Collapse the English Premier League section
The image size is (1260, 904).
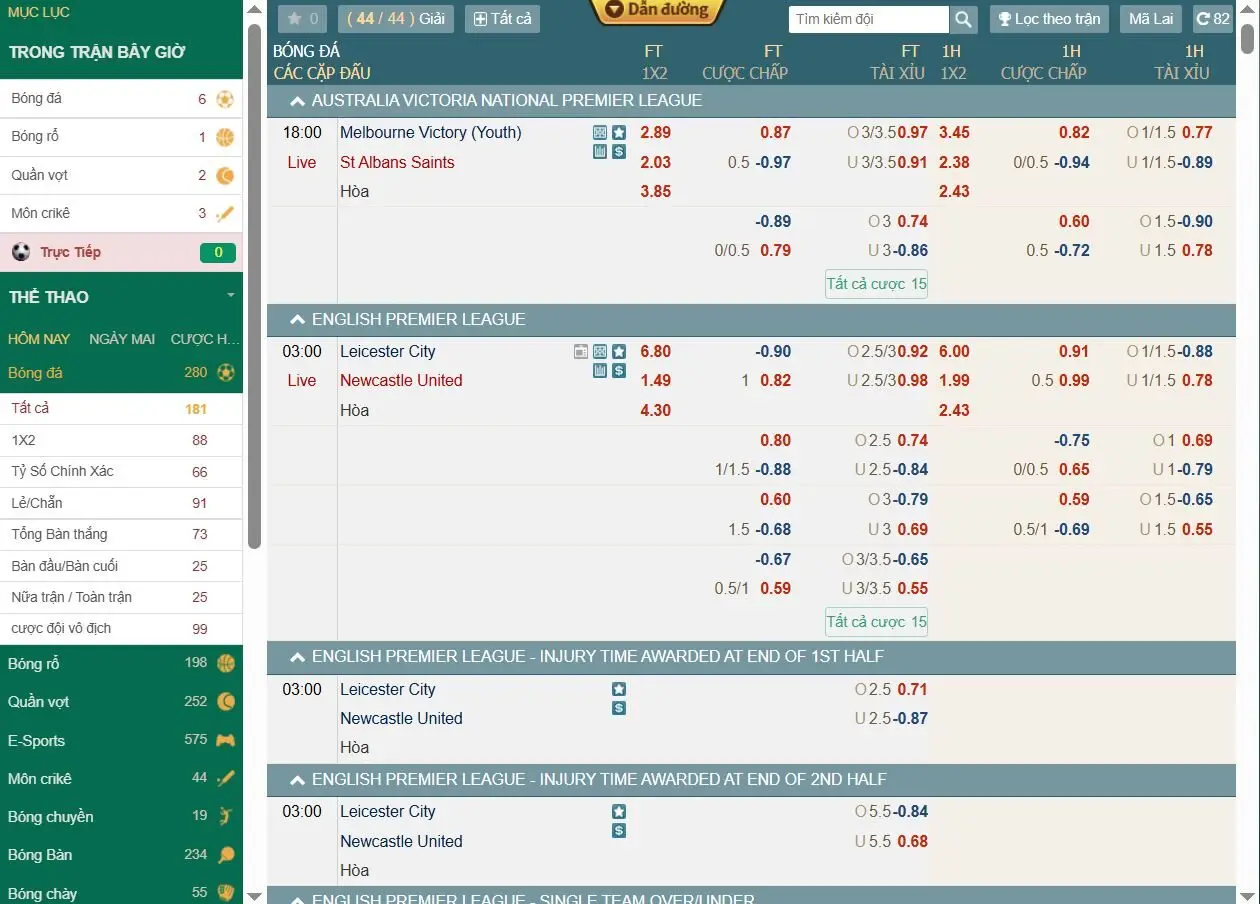click(x=297, y=320)
